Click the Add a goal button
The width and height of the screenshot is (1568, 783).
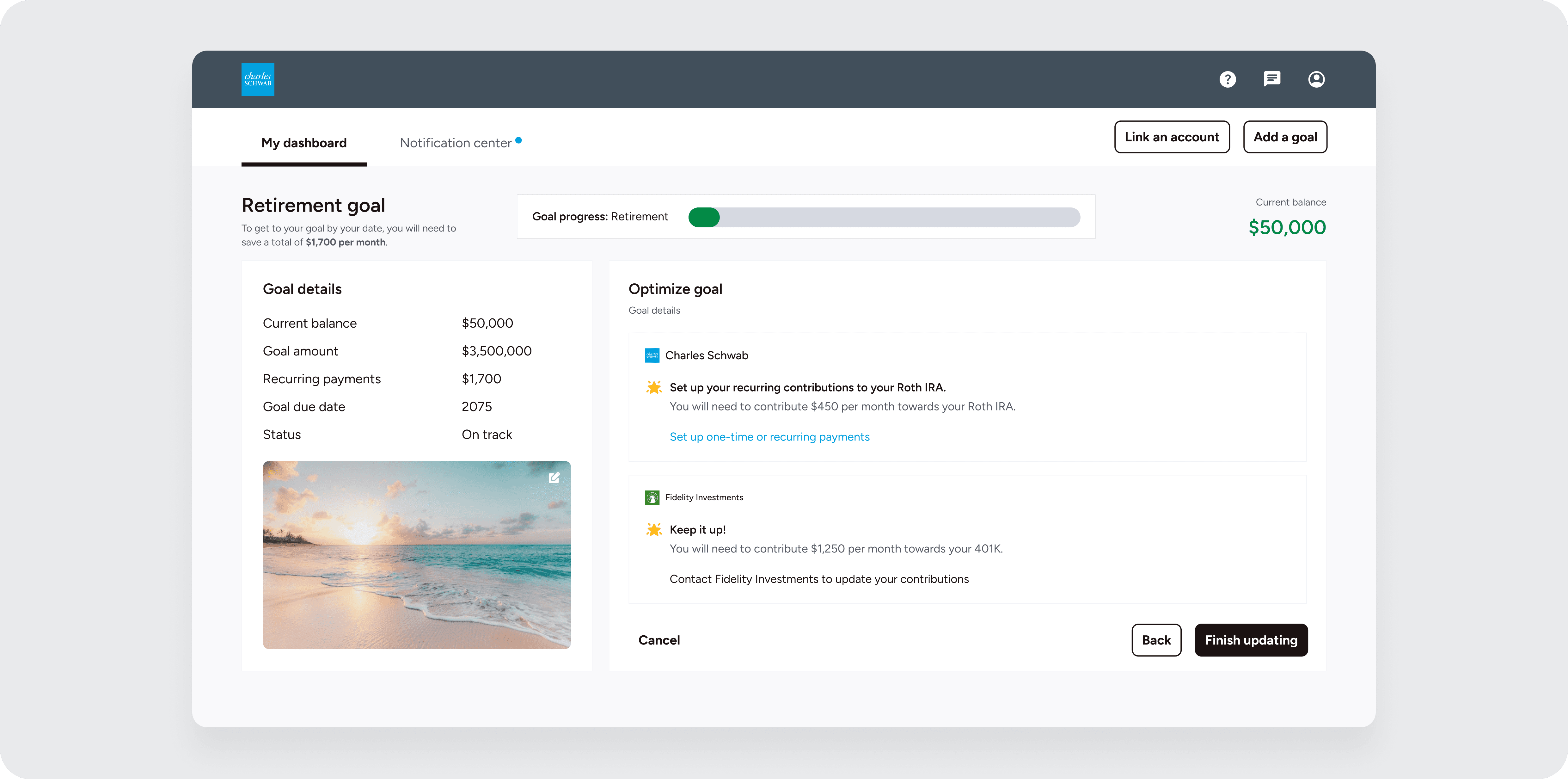tap(1285, 137)
